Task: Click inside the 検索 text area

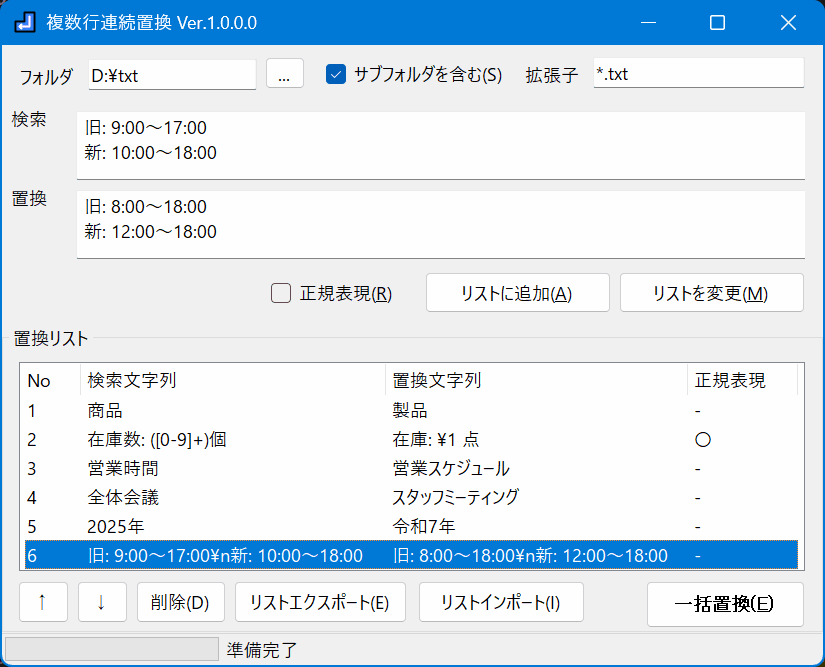Action: coord(440,144)
